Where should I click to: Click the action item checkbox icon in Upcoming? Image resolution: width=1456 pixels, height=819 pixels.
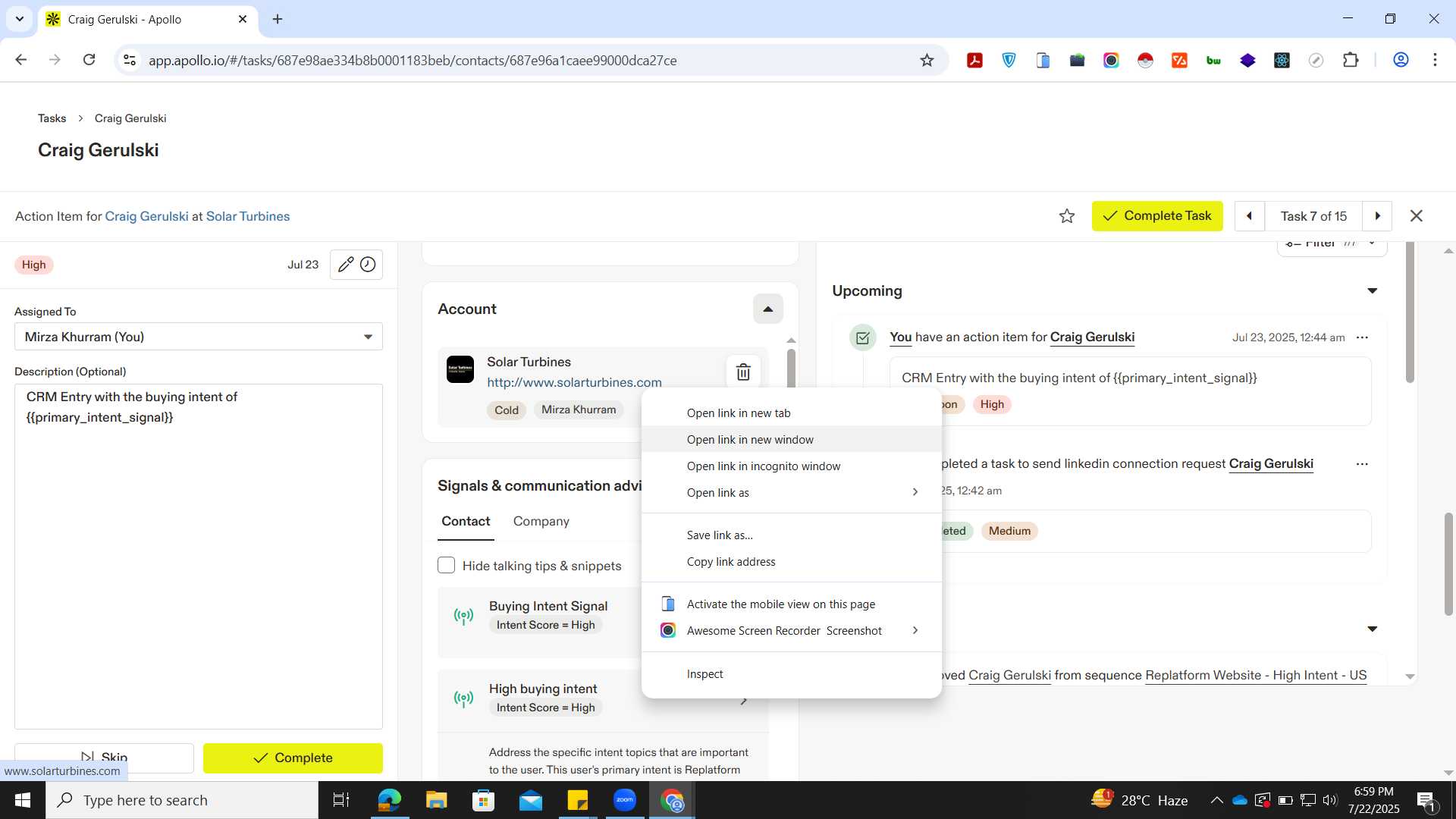[863, 337]
